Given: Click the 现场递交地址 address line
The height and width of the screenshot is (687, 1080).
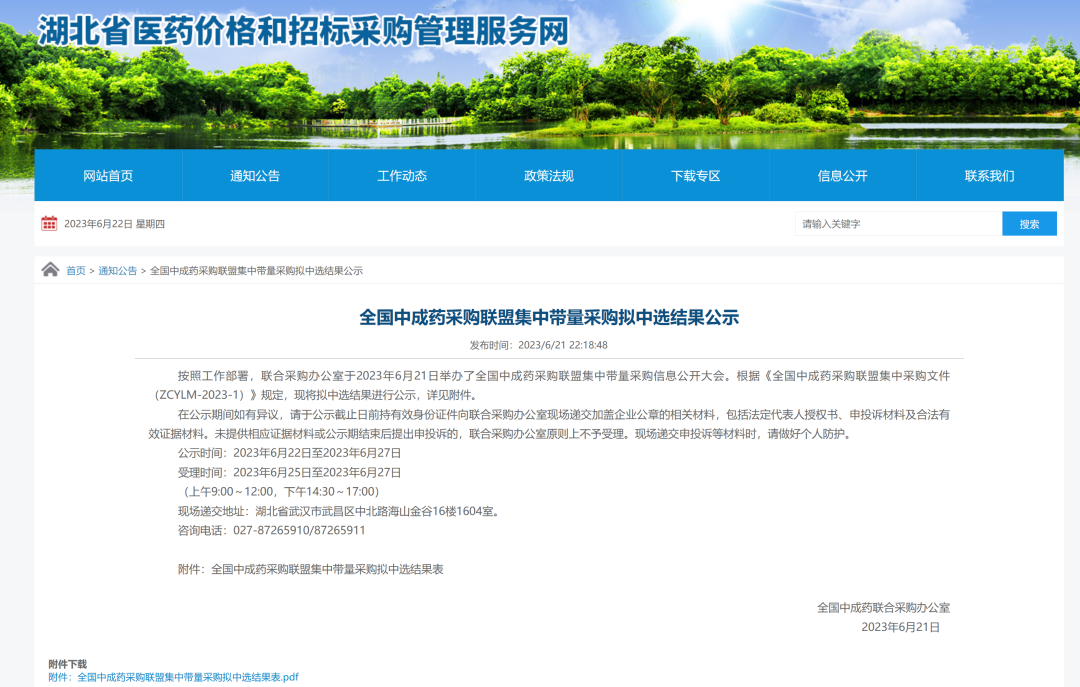Looking at the screenshot, I should 340,511.
